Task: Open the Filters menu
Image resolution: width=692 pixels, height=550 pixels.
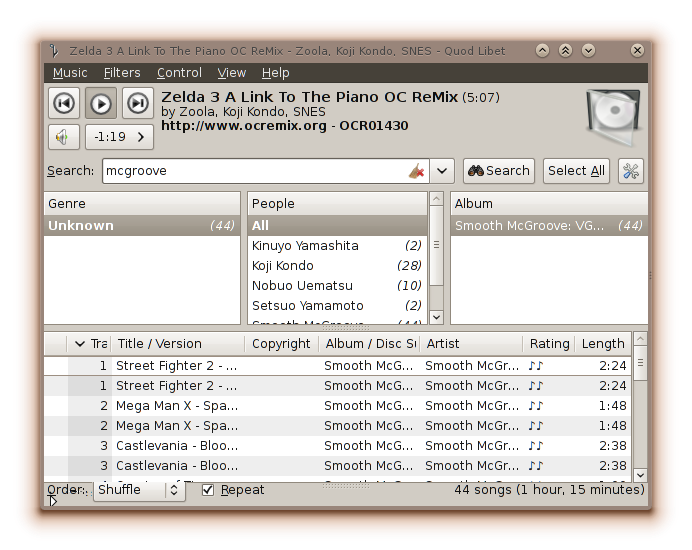Action: [122, 73]
